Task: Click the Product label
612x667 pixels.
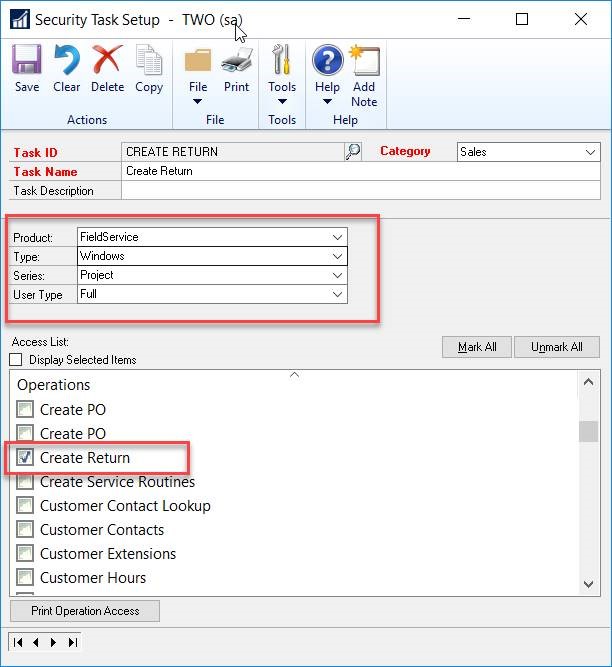Action: 33,237
